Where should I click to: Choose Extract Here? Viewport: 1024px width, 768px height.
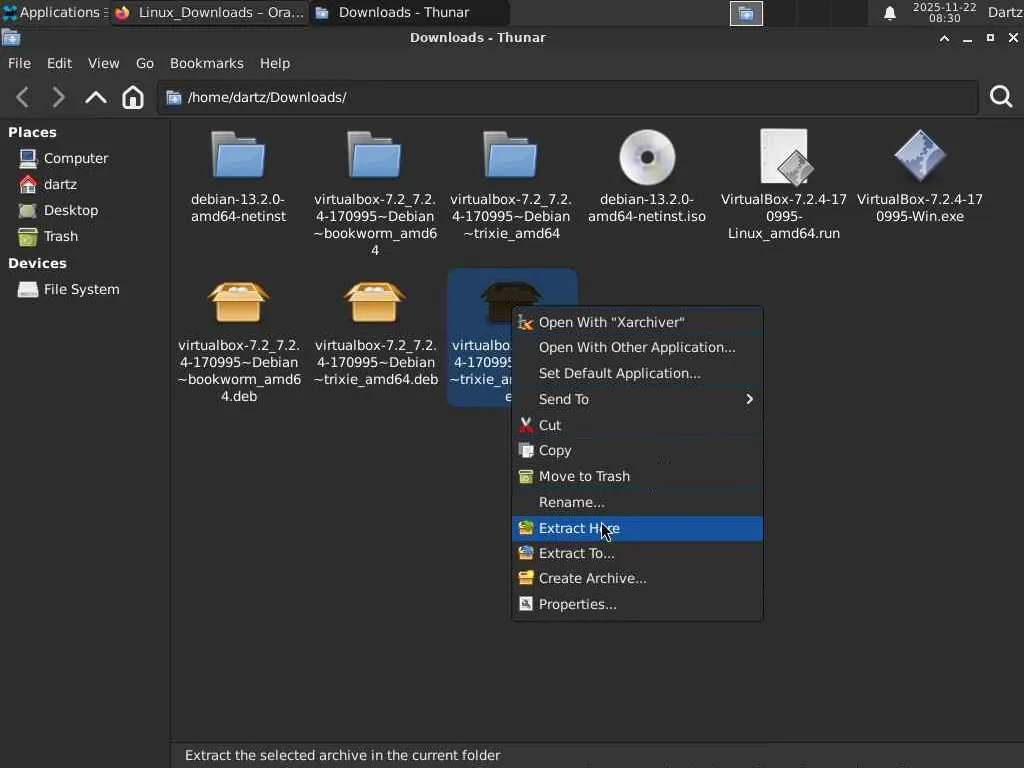637,528
